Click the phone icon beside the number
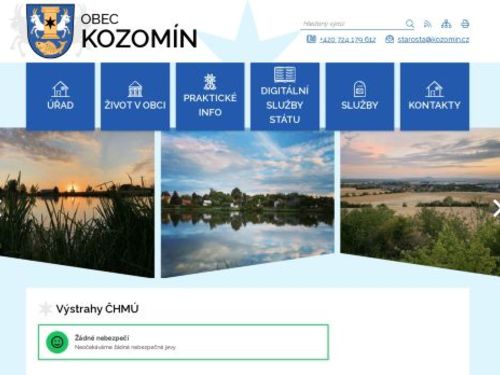This screenshot has height=375, width=500. 311,39
